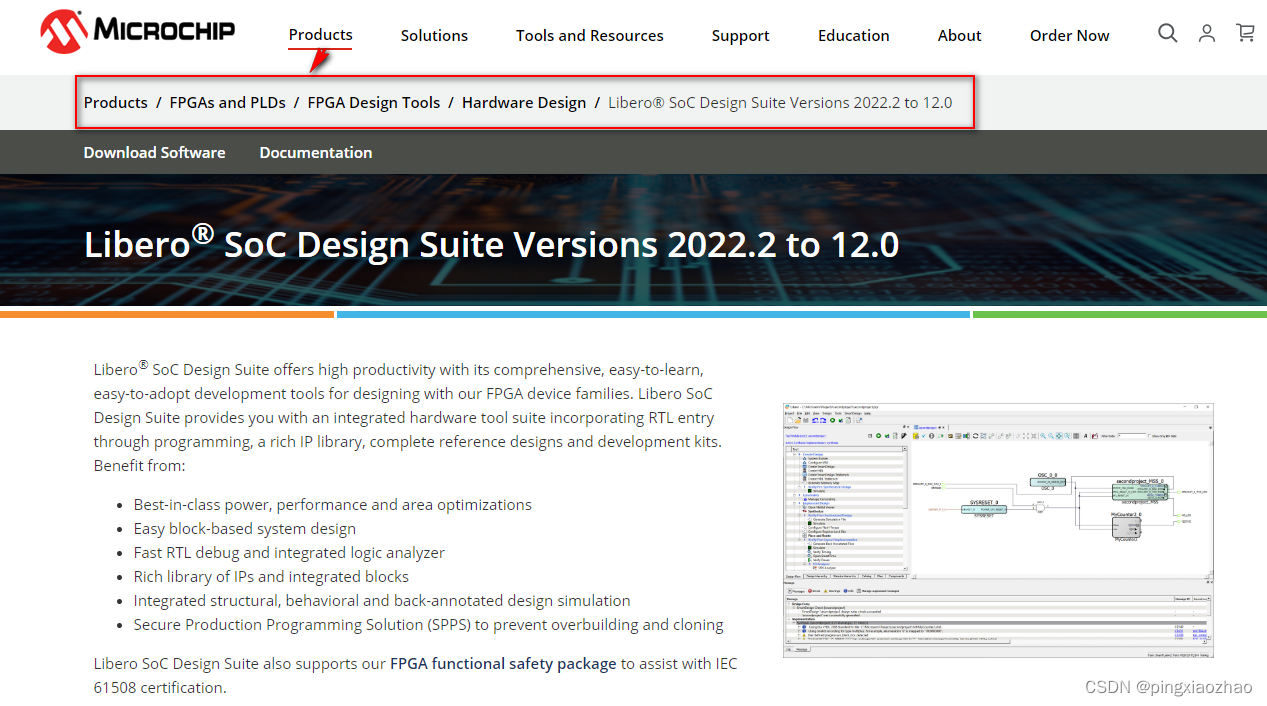
Task: Open the shopping cart icon
Action: 1245,33
